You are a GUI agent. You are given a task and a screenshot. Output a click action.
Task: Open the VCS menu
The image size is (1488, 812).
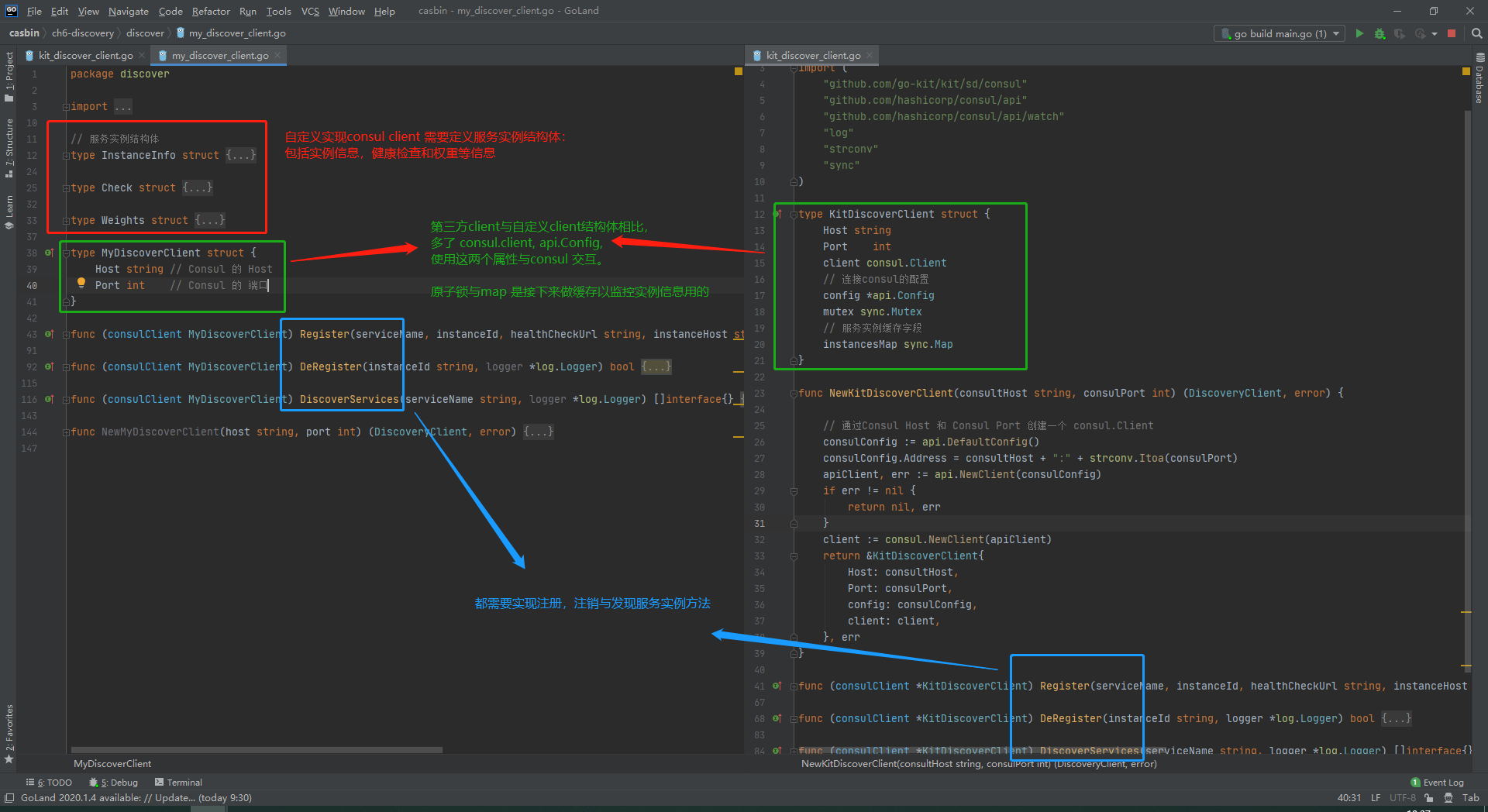[310, 11]
